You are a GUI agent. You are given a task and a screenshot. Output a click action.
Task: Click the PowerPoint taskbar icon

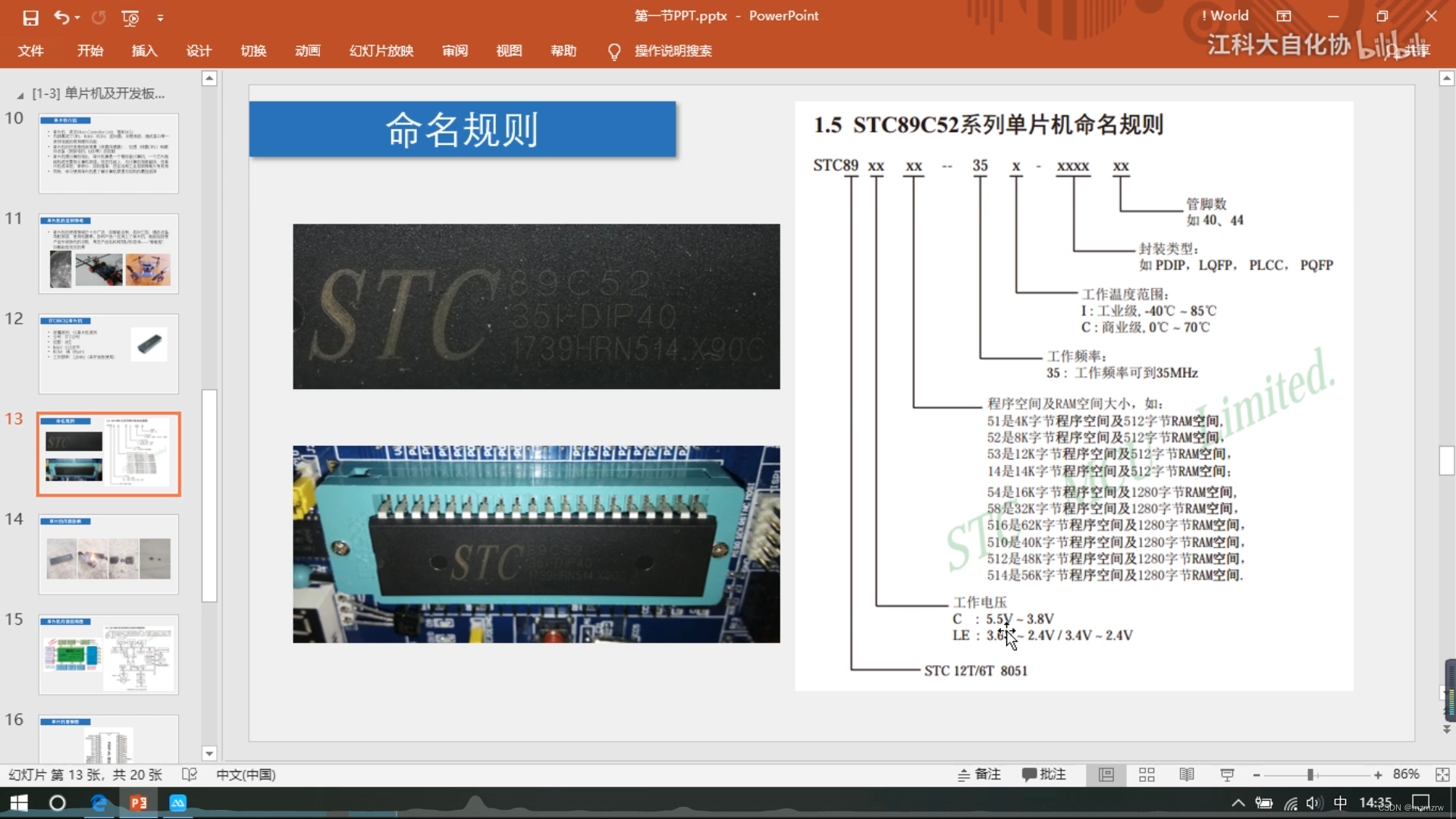(x=138, y=802)
